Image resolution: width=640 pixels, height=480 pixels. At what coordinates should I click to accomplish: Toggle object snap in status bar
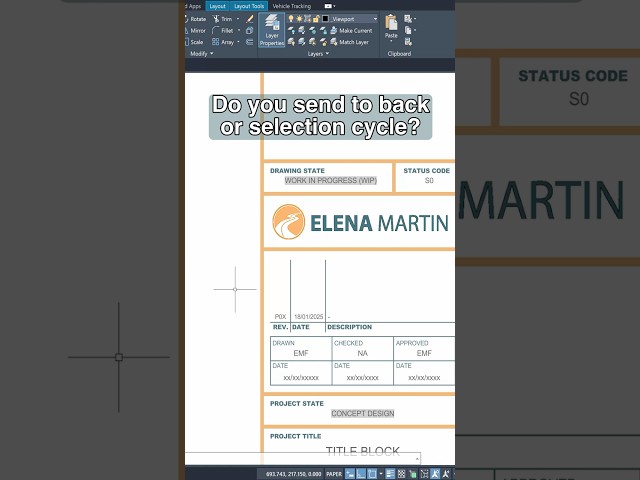point(372,474)
